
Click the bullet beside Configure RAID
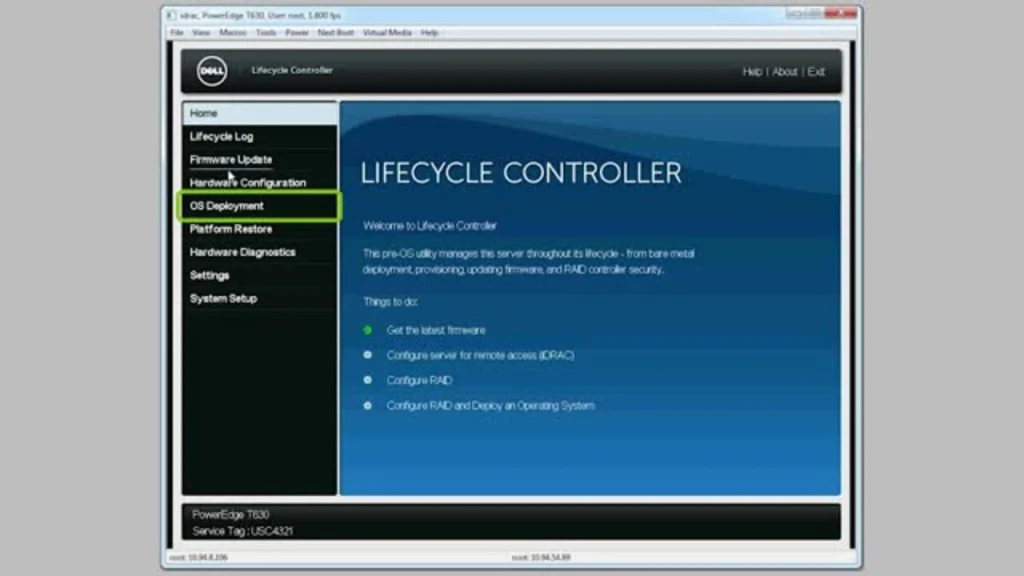[367, 380]
